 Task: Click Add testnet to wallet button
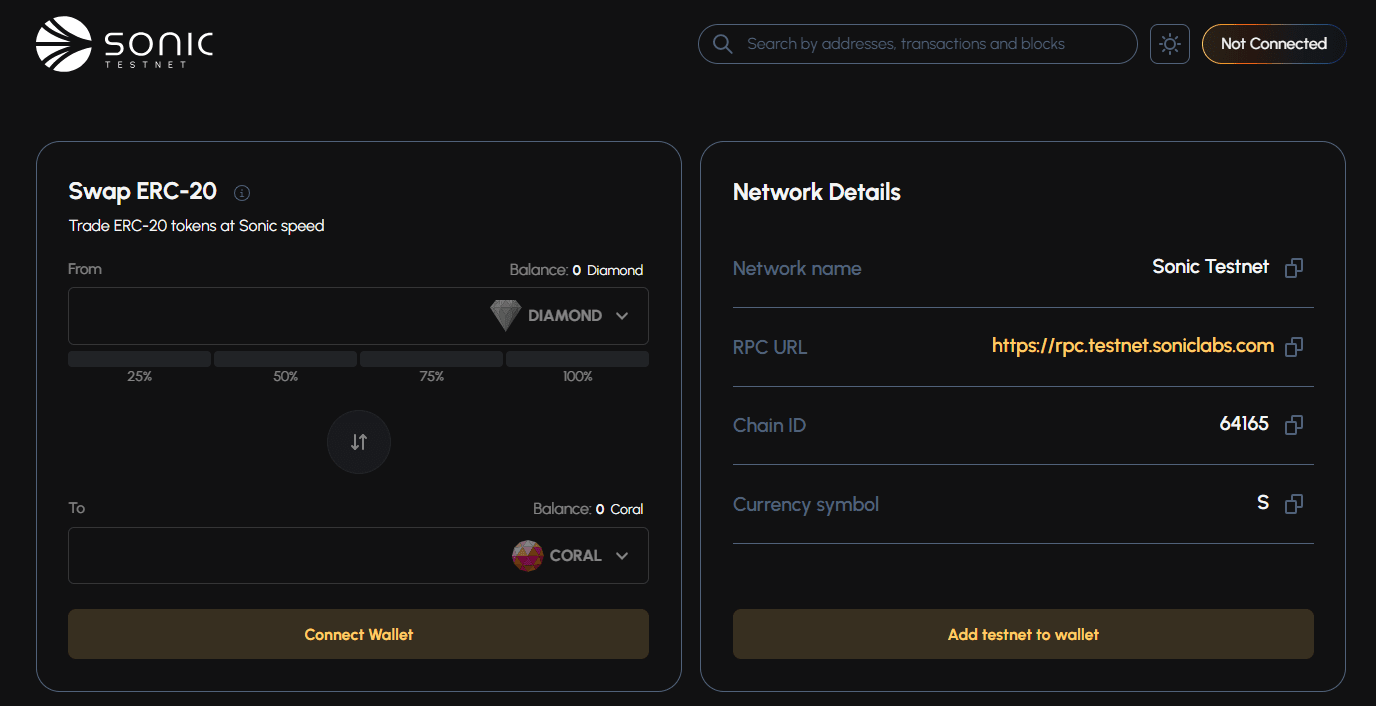(x=1023, y=634)
